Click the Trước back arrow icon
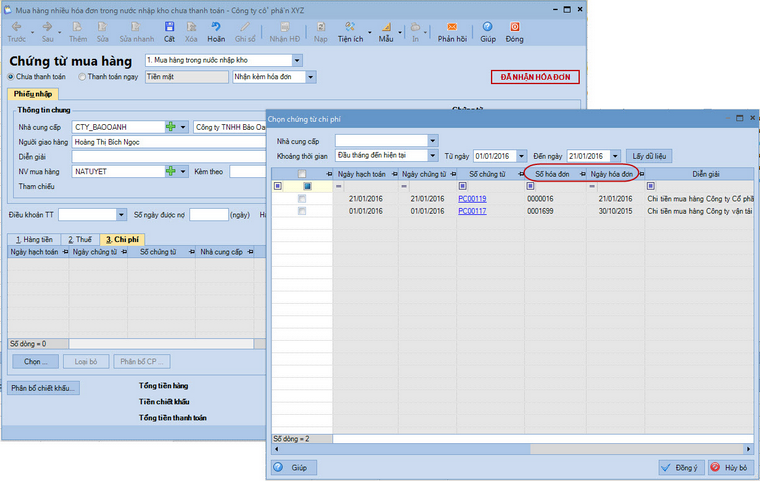The width and height of the screenshot is (760, 481). [16, 27]
